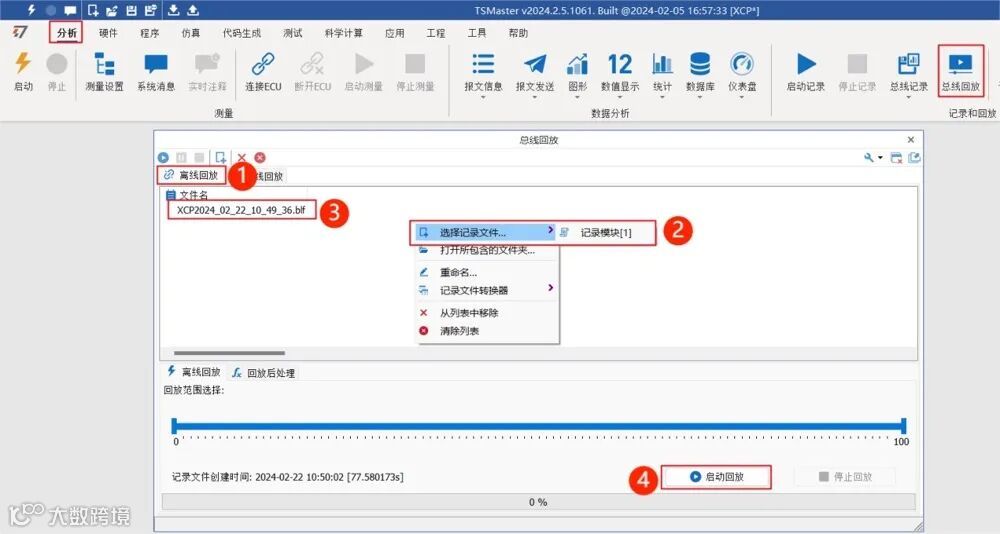1000x534 pixels.
Task: Click the 启动 lightning icon in the ribbon
Action: pos(23,64)
